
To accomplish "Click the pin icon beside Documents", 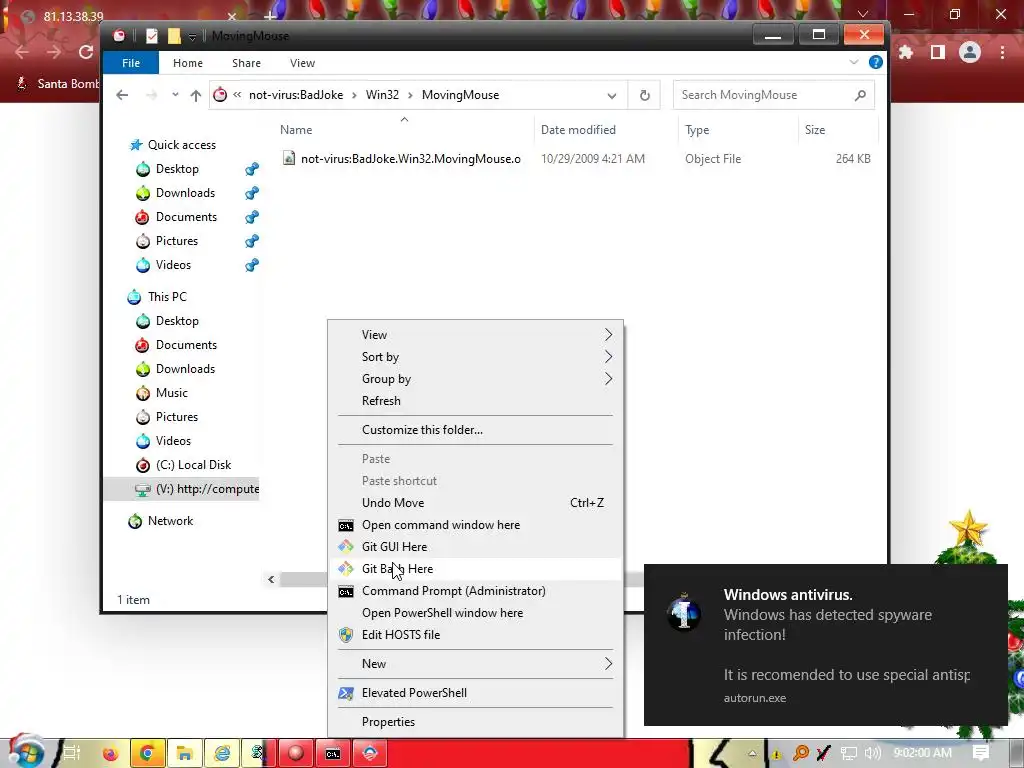I will click(x=251, y=217).
